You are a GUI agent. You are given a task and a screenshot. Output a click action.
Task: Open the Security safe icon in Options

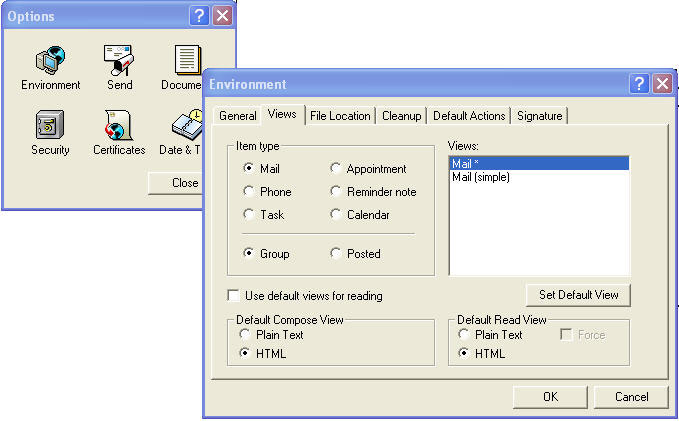tap(50, 125)
